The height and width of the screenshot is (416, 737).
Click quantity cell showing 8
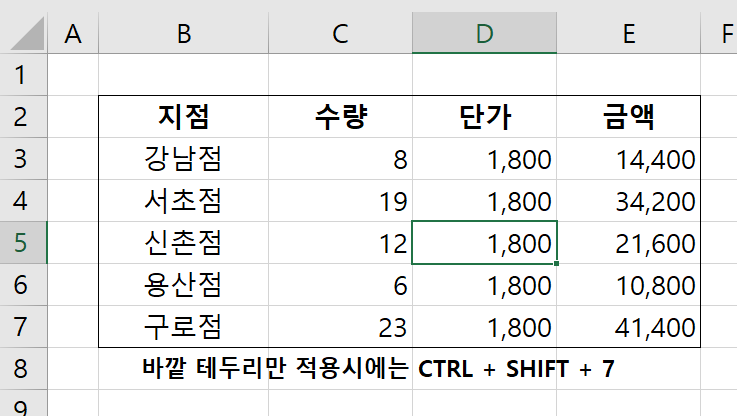(x=340, y=158)
